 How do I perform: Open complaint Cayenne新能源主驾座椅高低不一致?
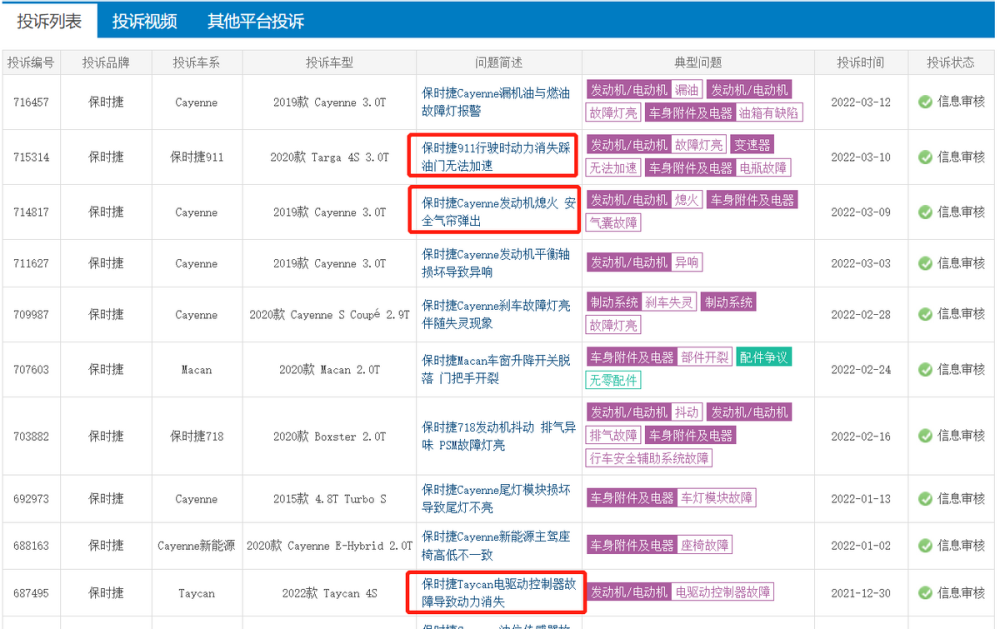click(x=496, y=546)
